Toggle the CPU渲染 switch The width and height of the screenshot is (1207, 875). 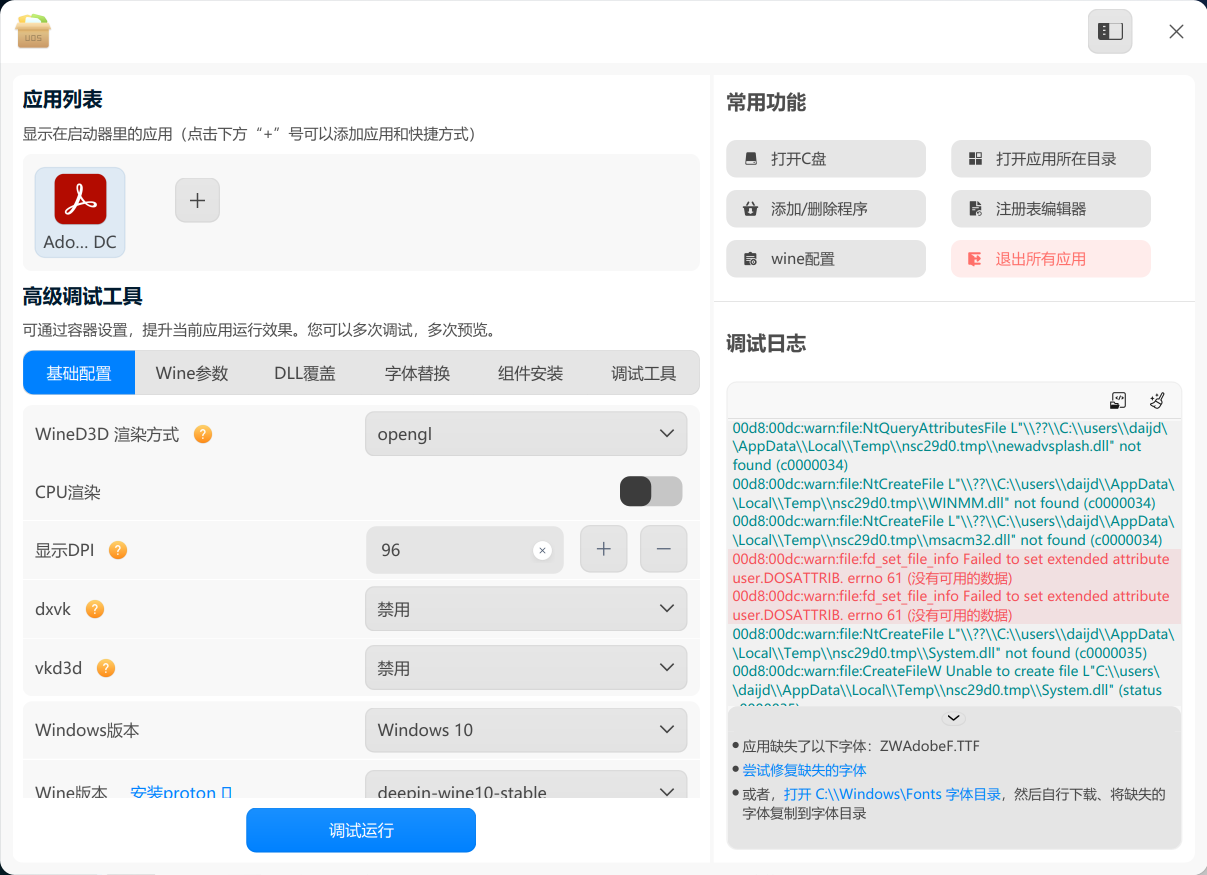click(651, 491)
